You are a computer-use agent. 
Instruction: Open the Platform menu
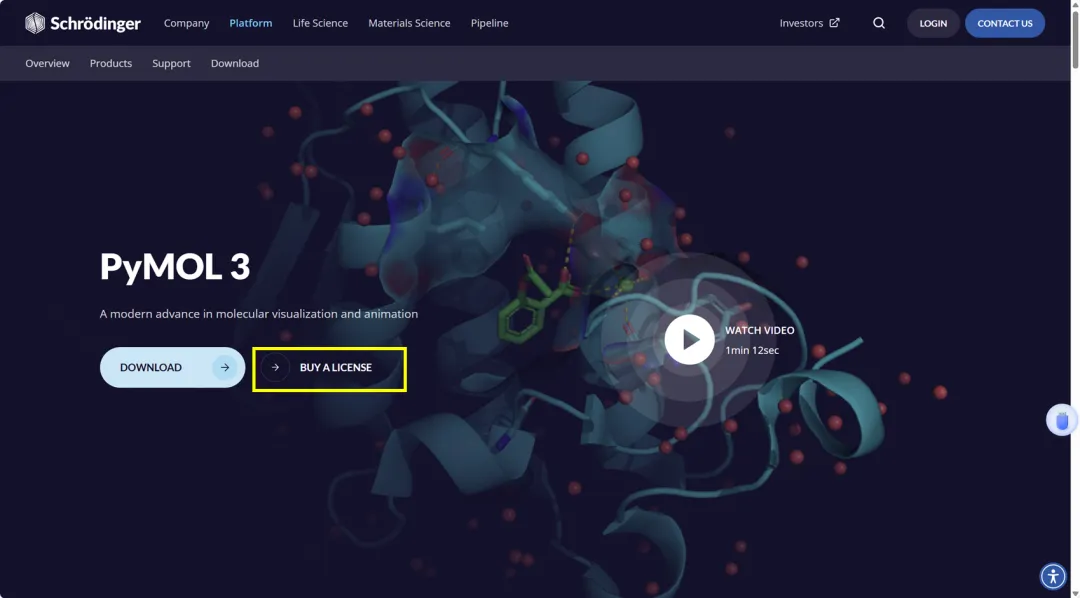(x=251, y=23)
